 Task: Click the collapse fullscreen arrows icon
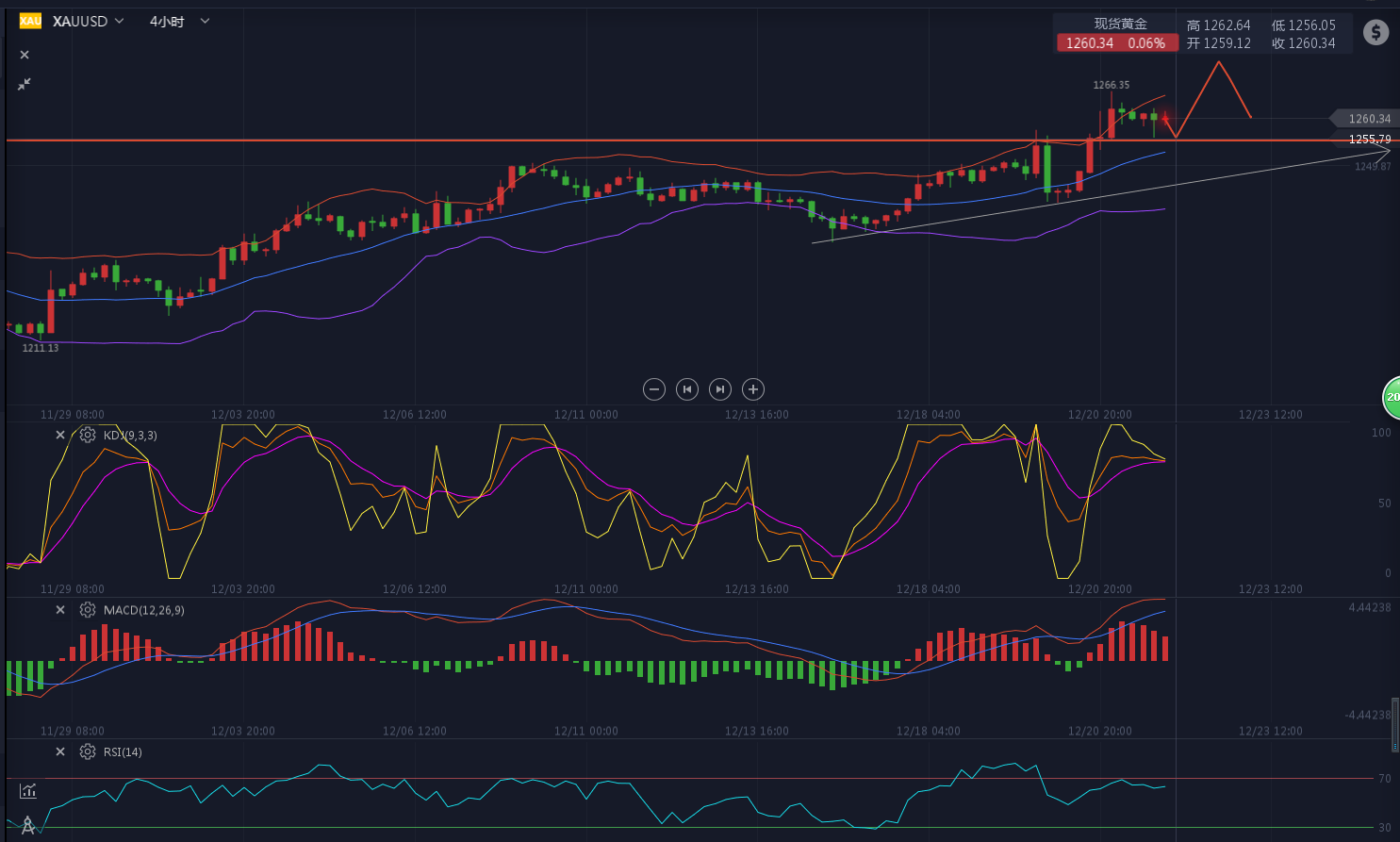(25, 84)
